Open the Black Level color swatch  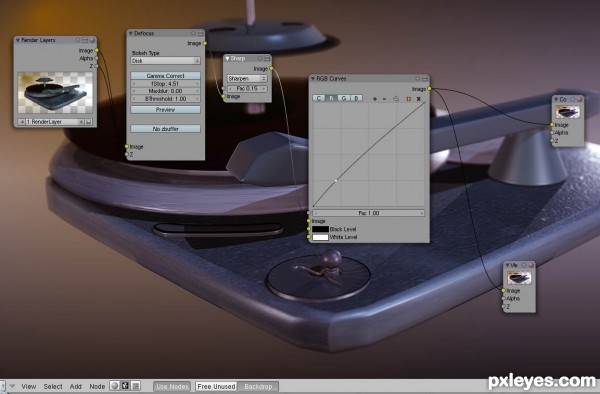pos(320,229)
